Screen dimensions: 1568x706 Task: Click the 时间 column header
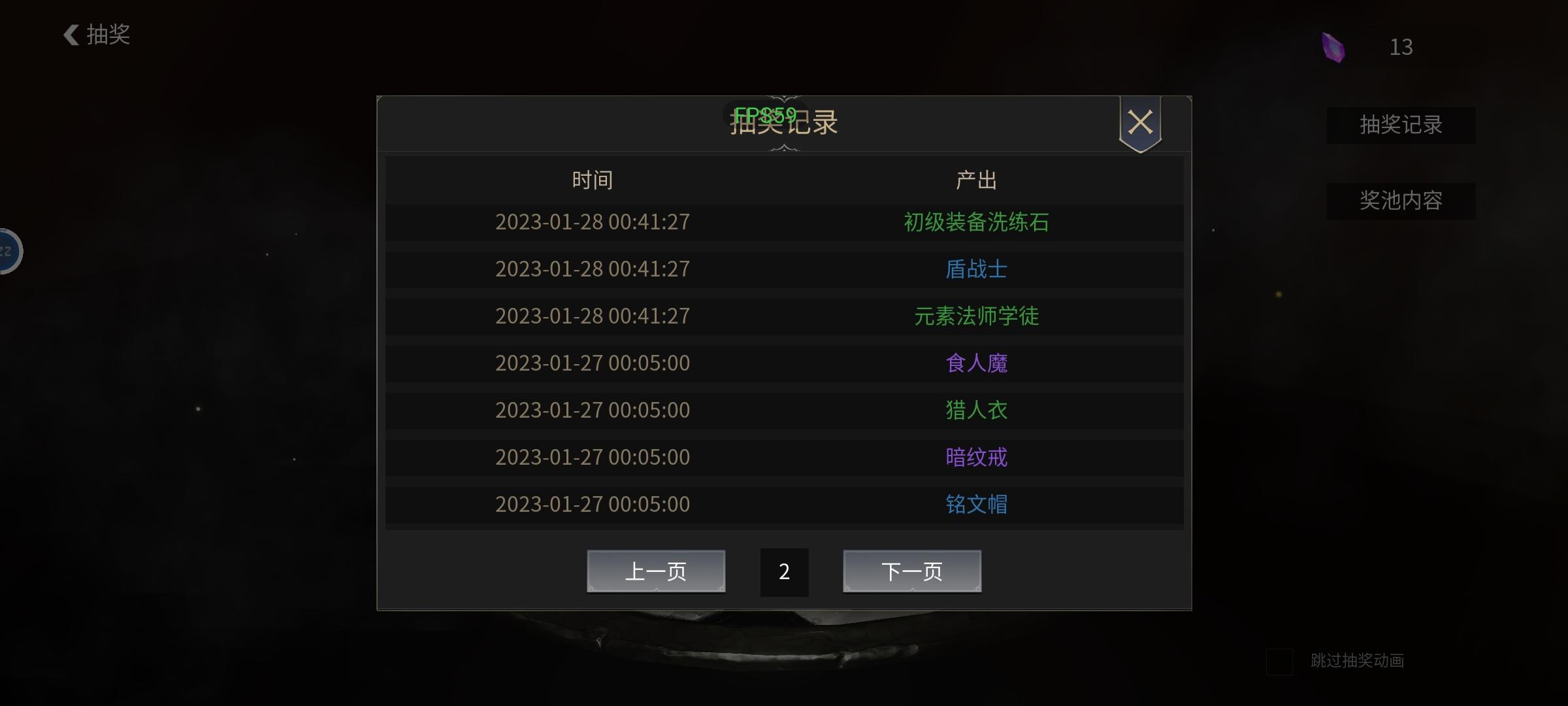click(x=592, y=180)
